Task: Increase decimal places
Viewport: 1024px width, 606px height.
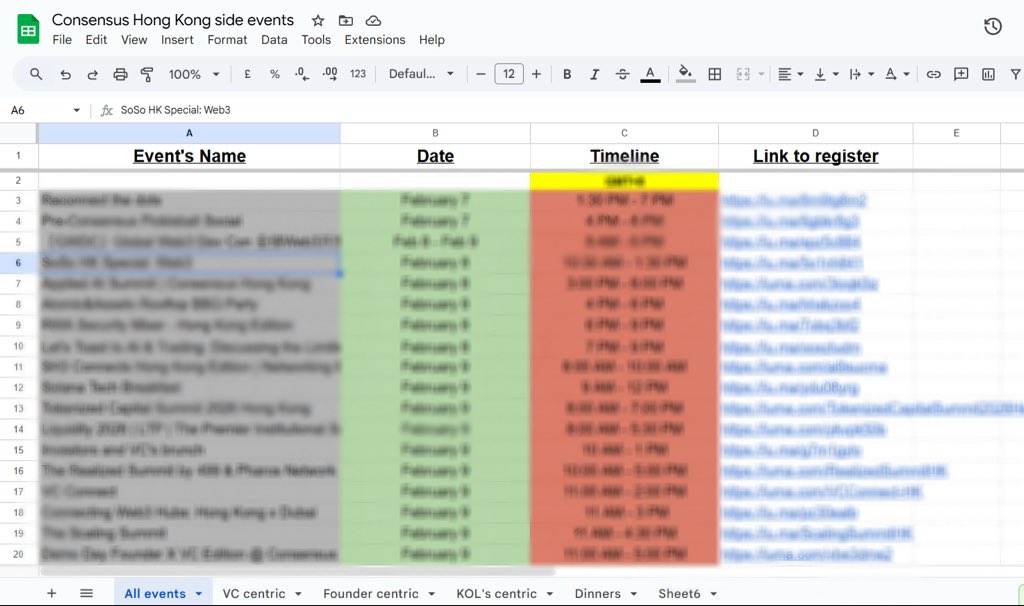Action: pyautogui.click(x=330, y=74)
